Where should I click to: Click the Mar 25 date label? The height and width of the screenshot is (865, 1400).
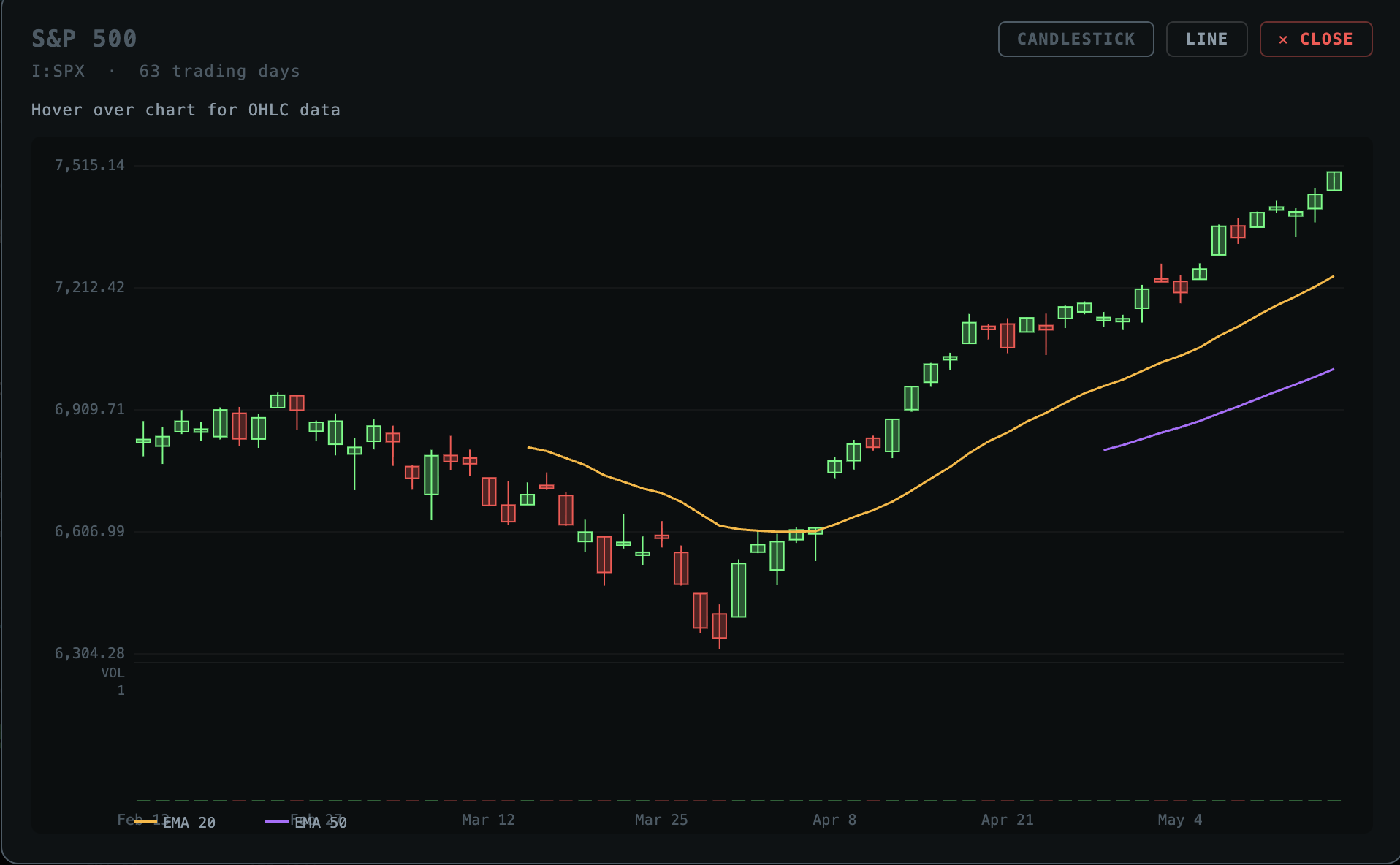[661, 820]
